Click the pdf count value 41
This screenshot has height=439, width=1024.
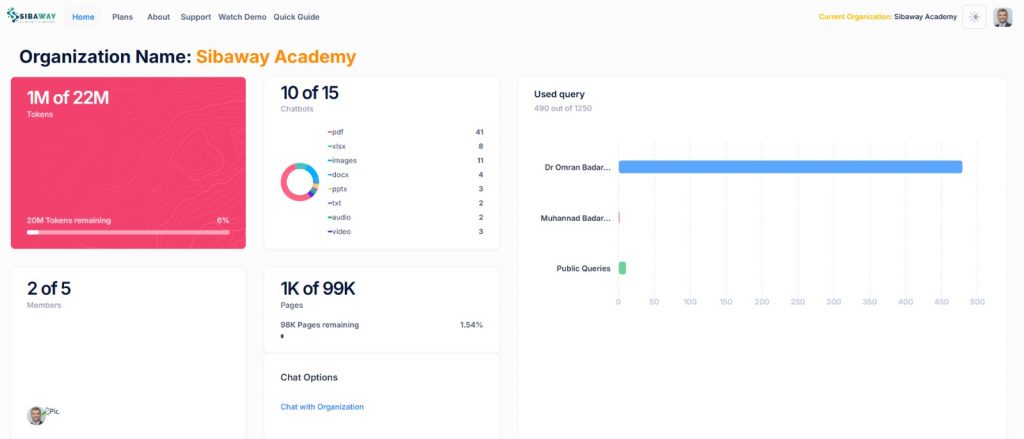pyautogui.click(x=479, y=132)
